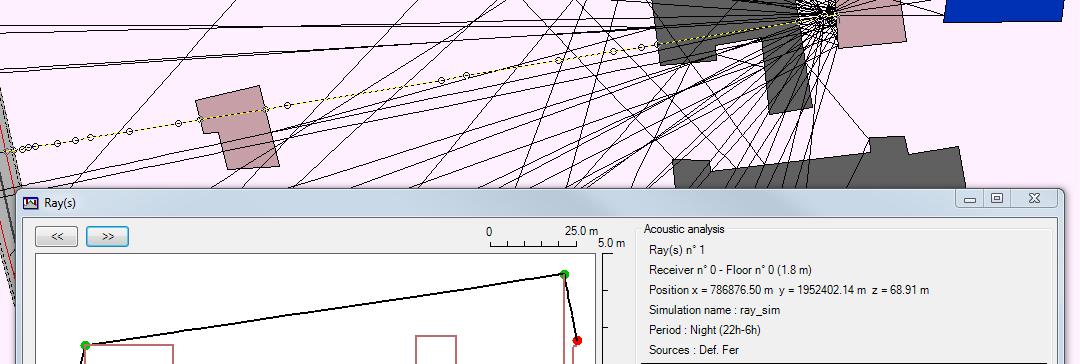This screenshot has height=364, width=1080.
Task: Click the blue building on the map
Action: 1004,10
